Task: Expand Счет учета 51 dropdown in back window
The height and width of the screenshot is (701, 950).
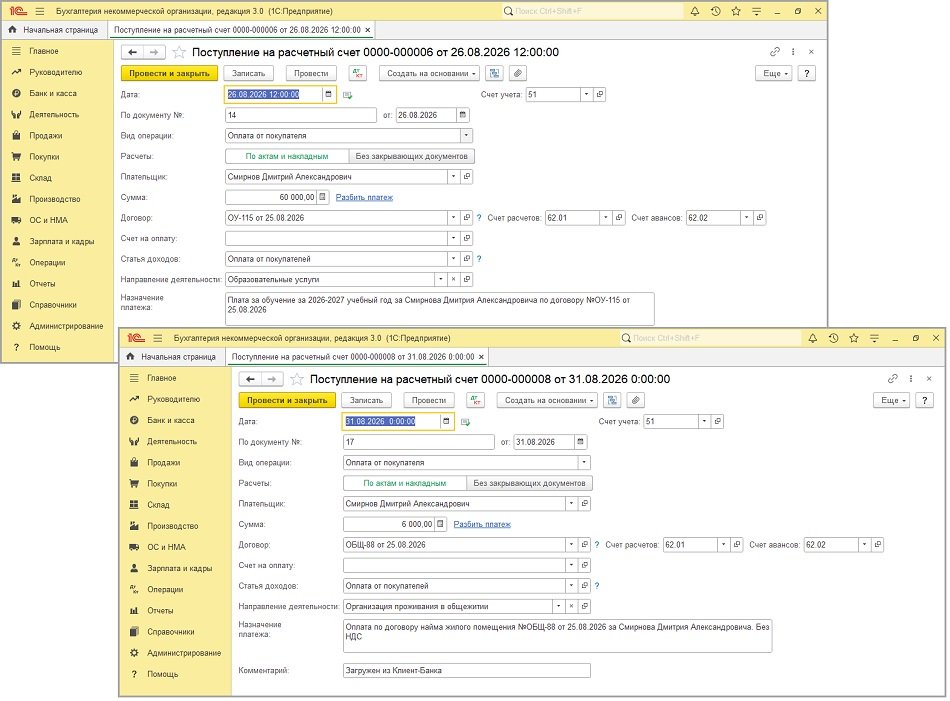Action: coord(586,95)
